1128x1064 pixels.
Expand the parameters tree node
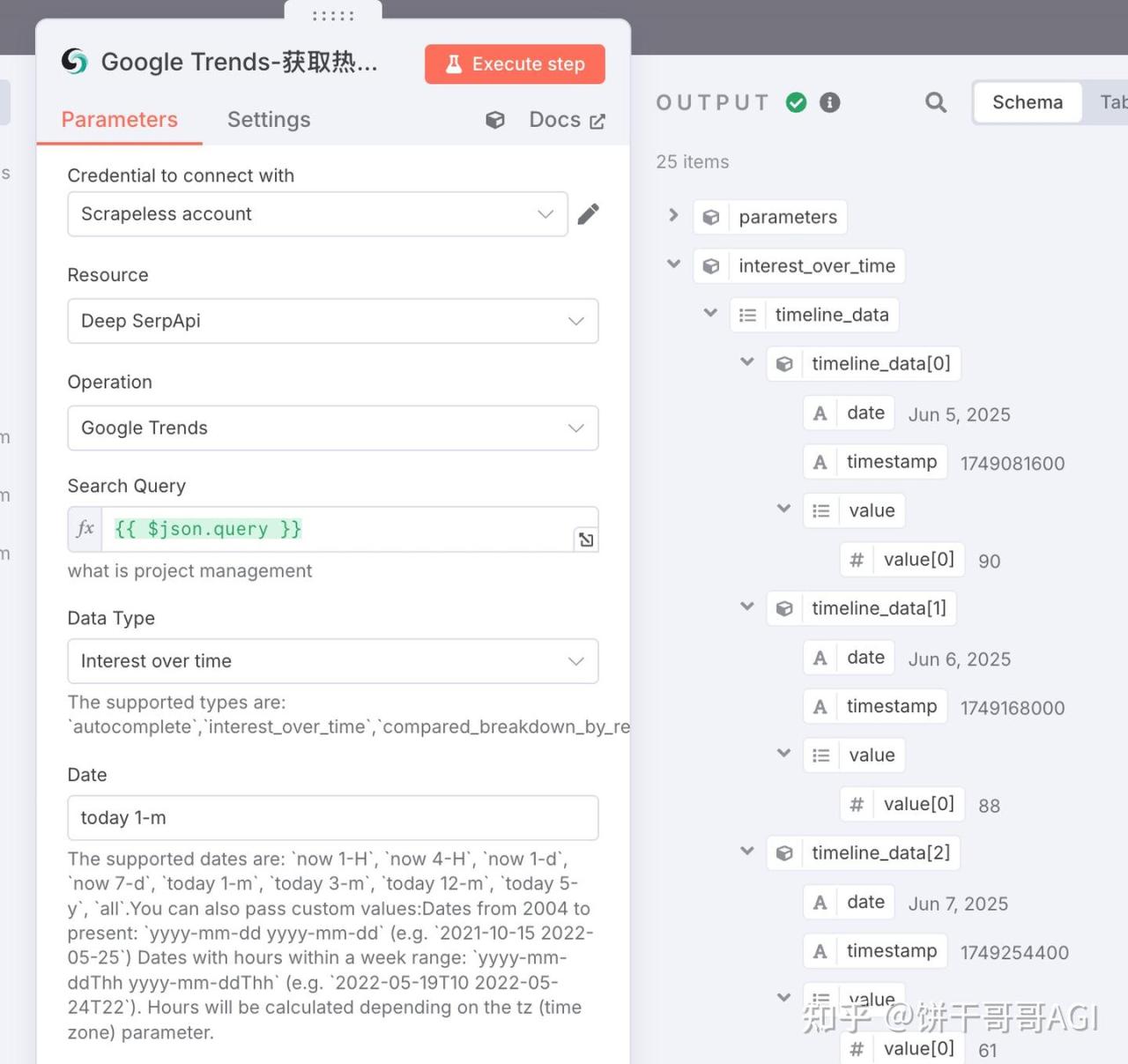(673, 215)
